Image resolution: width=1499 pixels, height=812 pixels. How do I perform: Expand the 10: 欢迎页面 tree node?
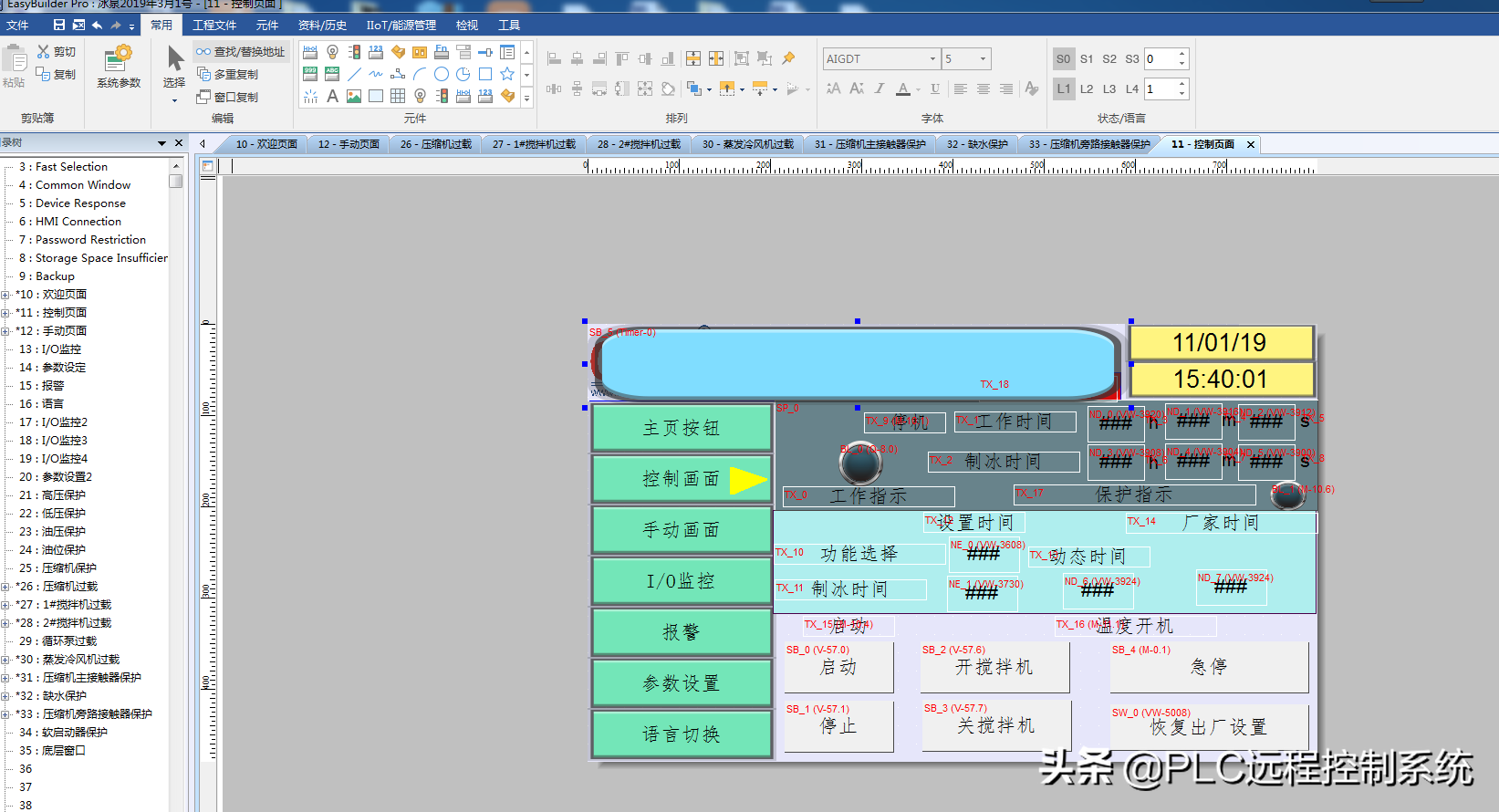(x=6, y=295)
